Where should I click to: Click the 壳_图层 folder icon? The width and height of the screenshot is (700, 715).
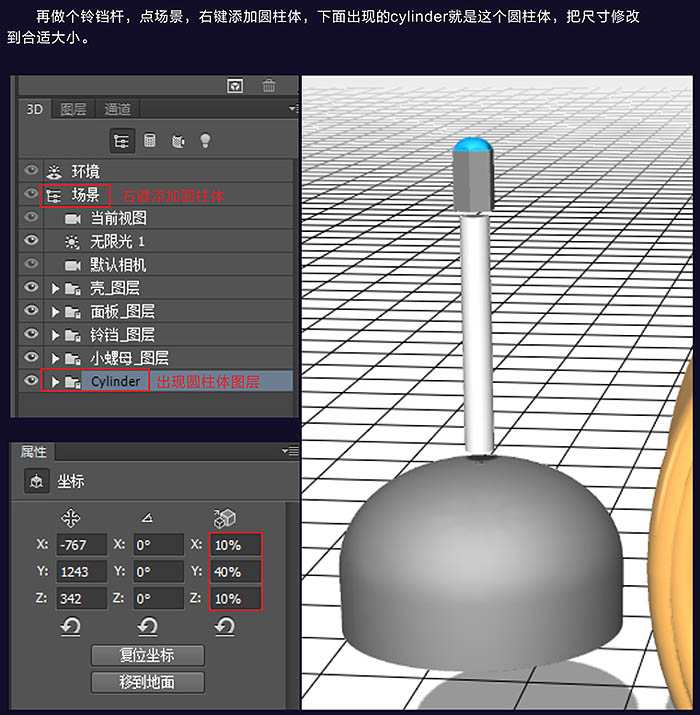click(73, 289)
